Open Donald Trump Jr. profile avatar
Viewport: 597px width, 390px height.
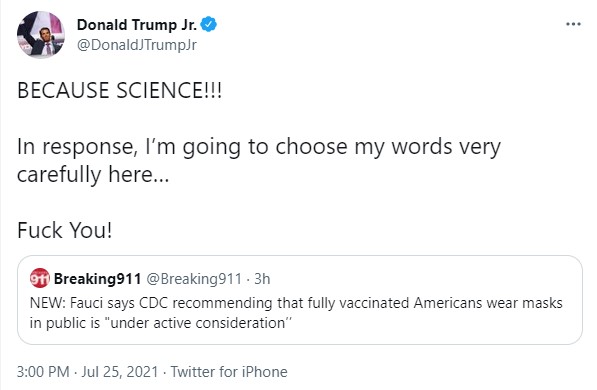pyautogui.click(x=41, y=35)
